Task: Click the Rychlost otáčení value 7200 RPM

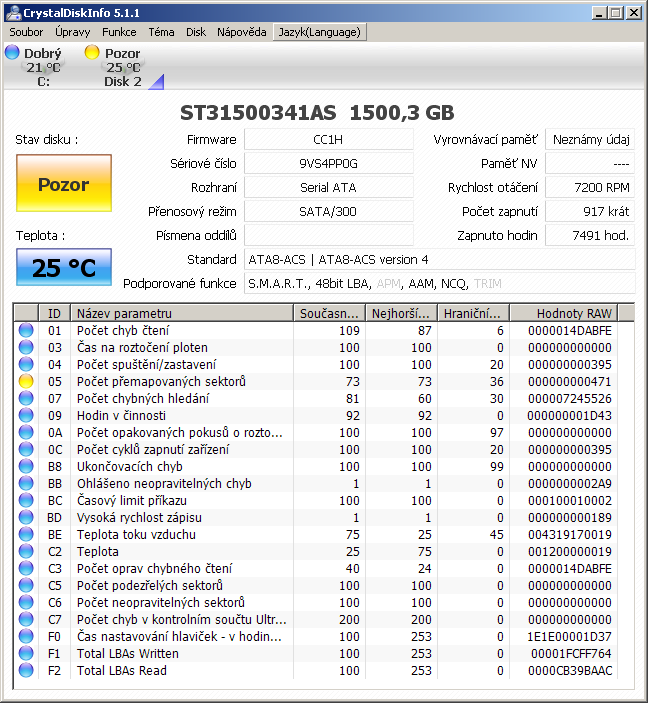Action: tap(590, 187)
